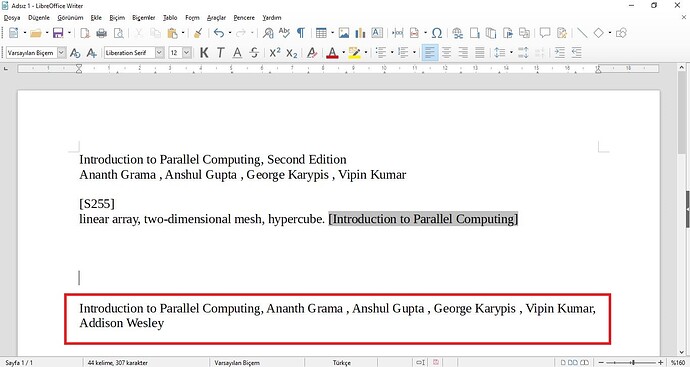The image size is (690, 367).
Task: Click the zoom slider in status bar
Action: click(x=634, y=363)
